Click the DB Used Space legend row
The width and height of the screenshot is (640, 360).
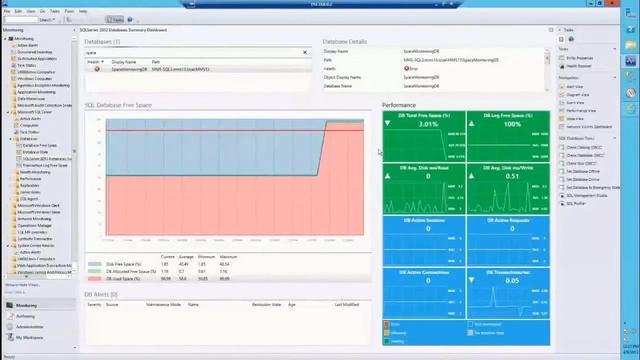229,279
